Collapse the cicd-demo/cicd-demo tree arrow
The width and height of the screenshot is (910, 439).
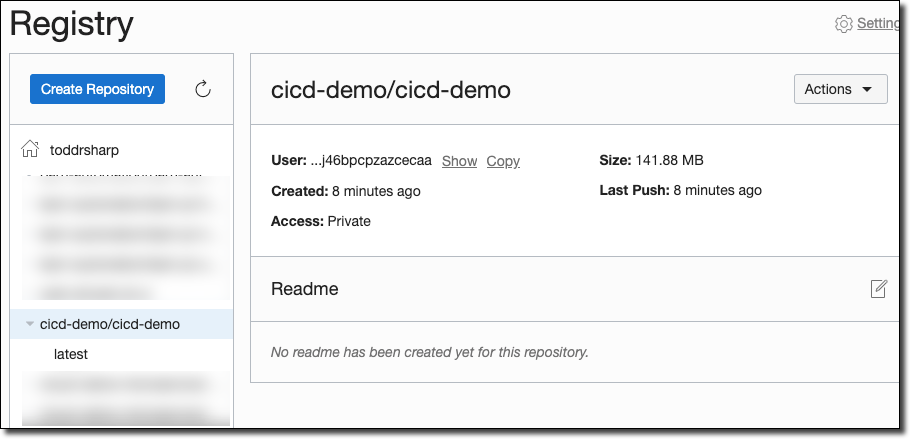[x=30, y=324]
